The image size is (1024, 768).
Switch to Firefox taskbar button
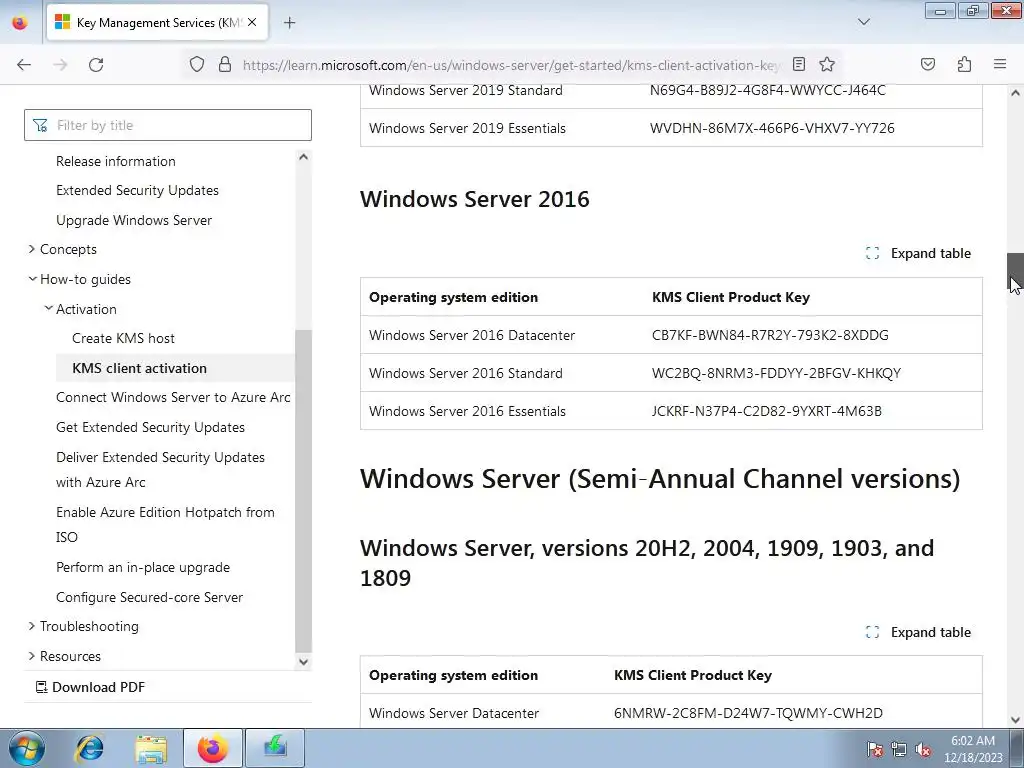pos(213,748)
